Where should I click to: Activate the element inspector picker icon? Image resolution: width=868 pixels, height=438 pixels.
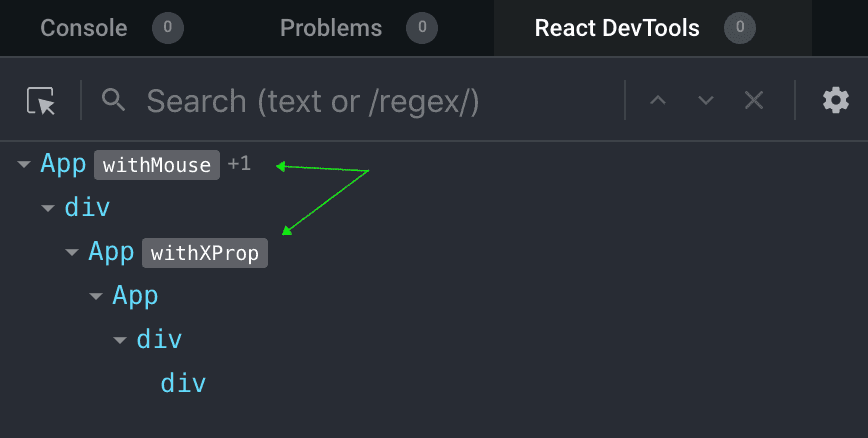coord(41,100)
